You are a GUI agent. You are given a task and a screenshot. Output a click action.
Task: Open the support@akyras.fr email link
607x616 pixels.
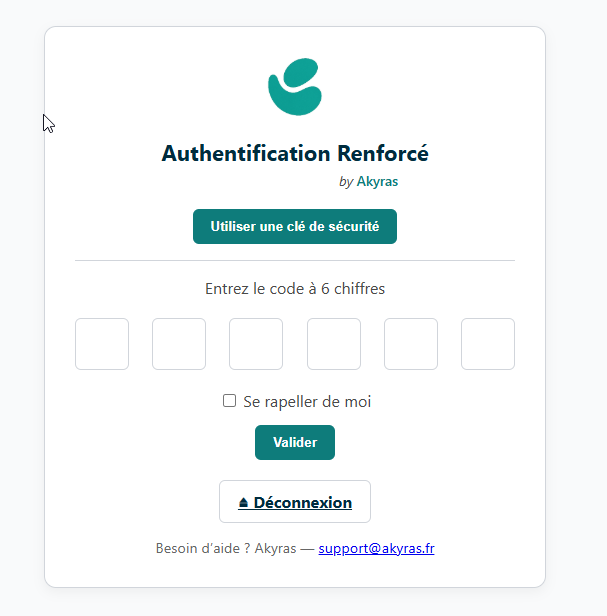[376, 549]
